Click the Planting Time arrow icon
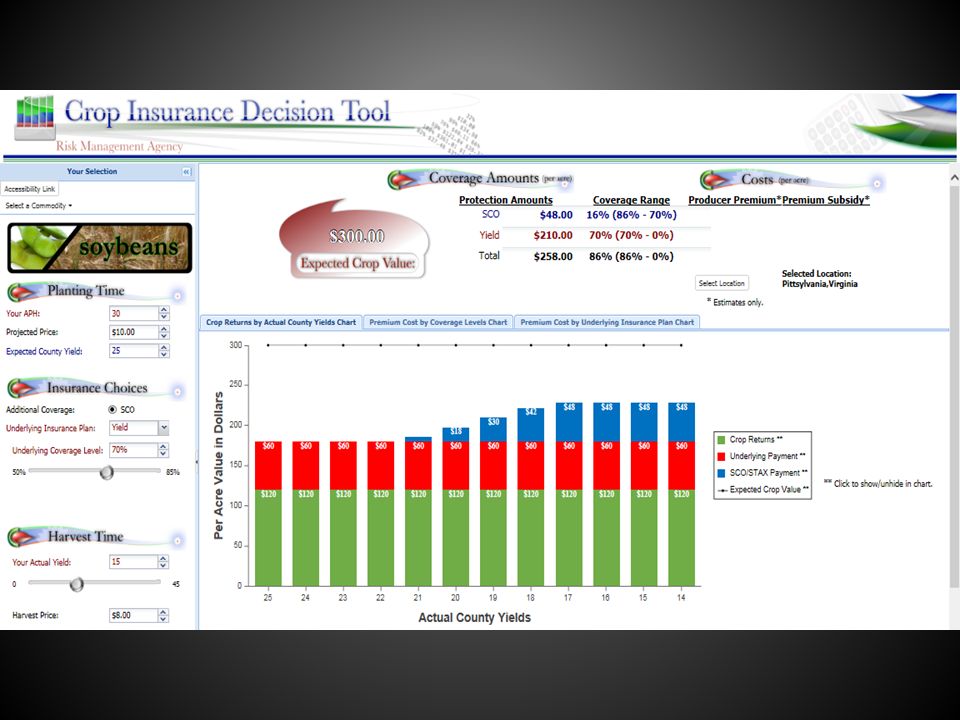The width and height of the screenshot is (960, 720). (22, 292)
